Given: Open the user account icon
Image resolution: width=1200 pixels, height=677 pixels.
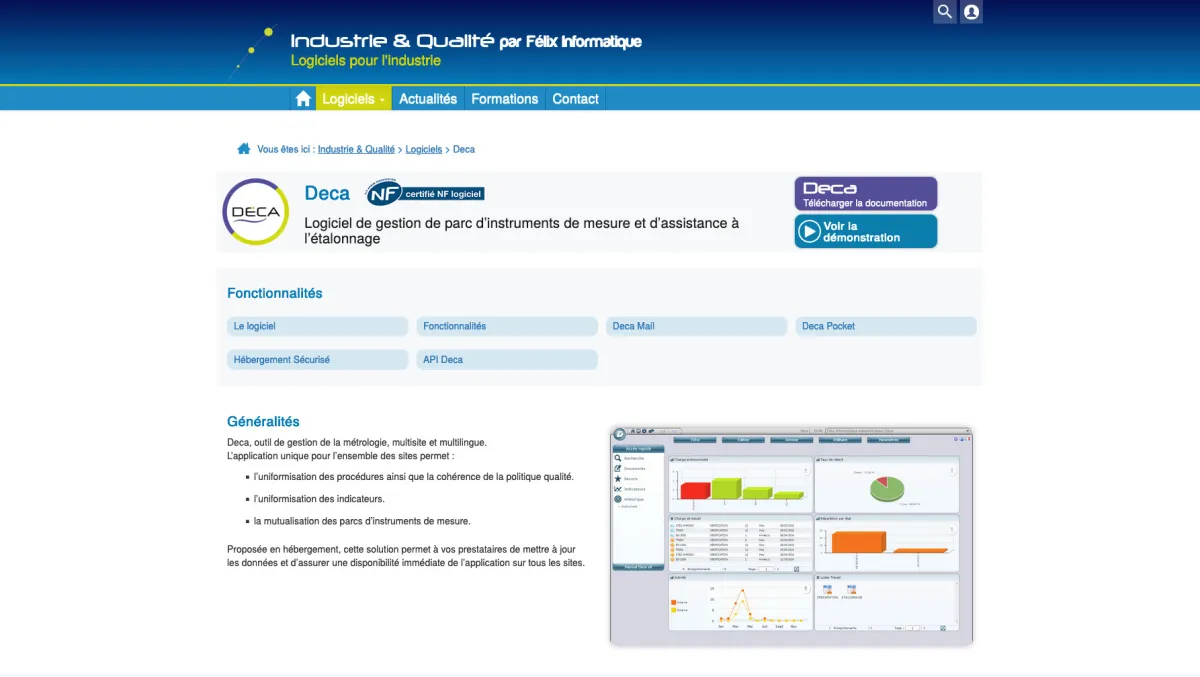Looking at the screenshot, I should point(971,12).
